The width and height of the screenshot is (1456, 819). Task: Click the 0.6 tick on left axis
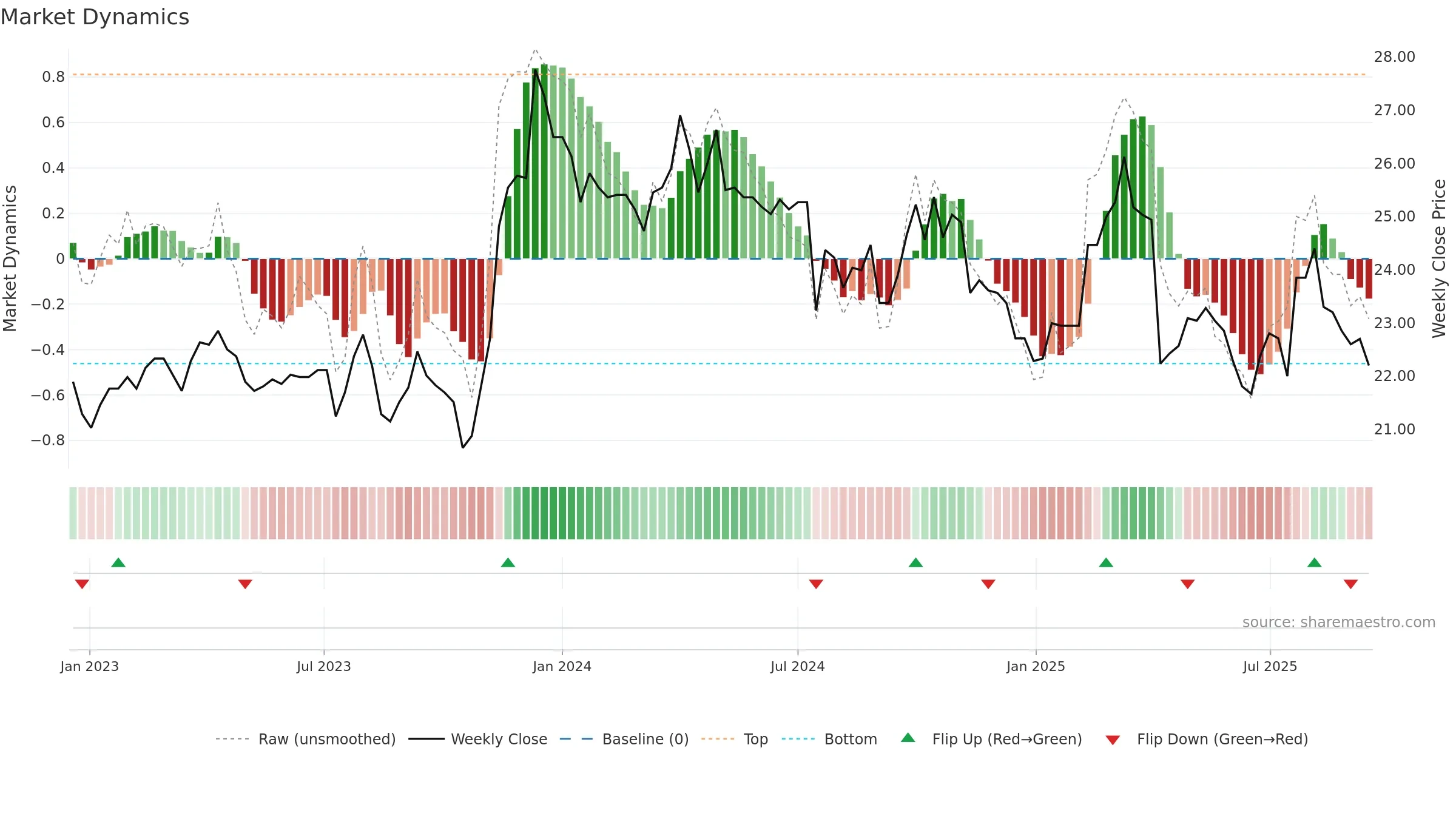[x=53, y=123]
